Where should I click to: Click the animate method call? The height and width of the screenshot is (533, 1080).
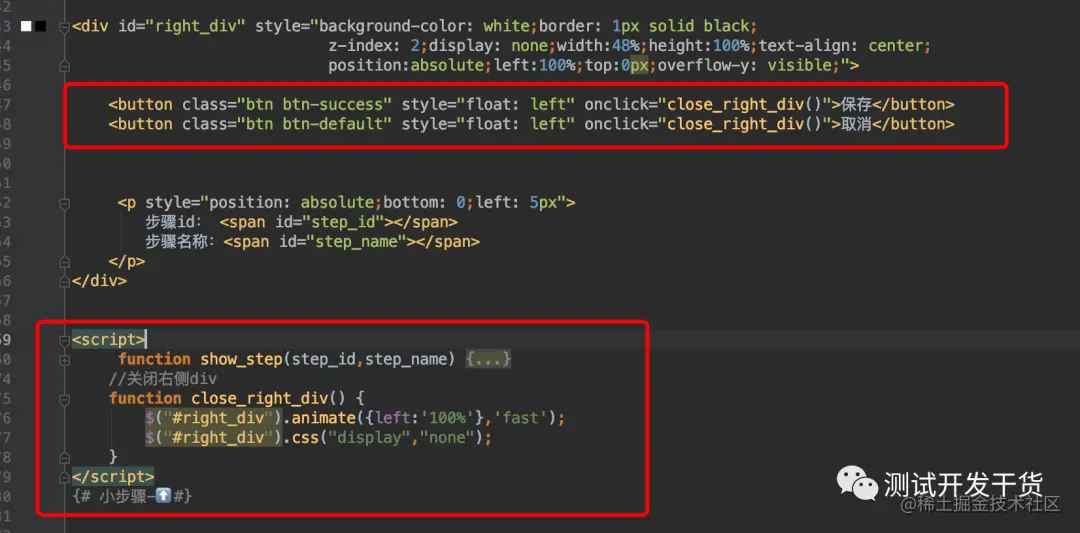[x=323, y=418]
